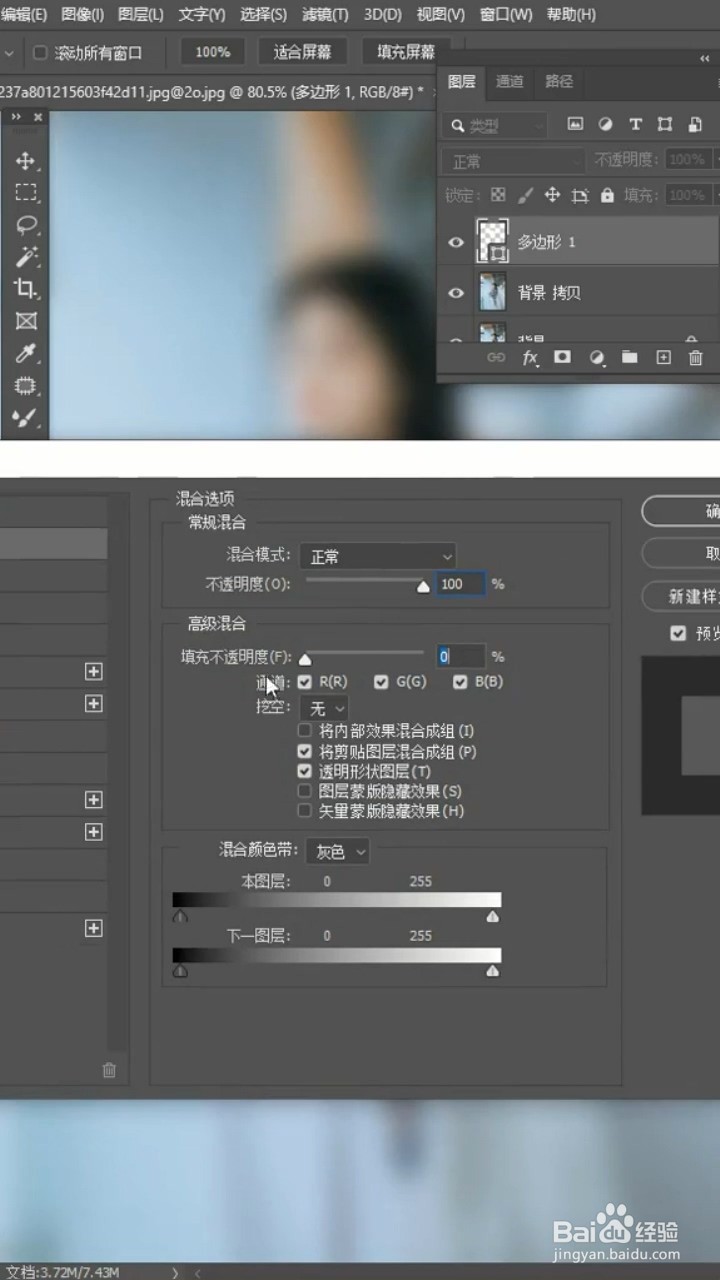Open Layers panel blend mode 正常 dropdown

pyautogui.click(x=514, y=161)
